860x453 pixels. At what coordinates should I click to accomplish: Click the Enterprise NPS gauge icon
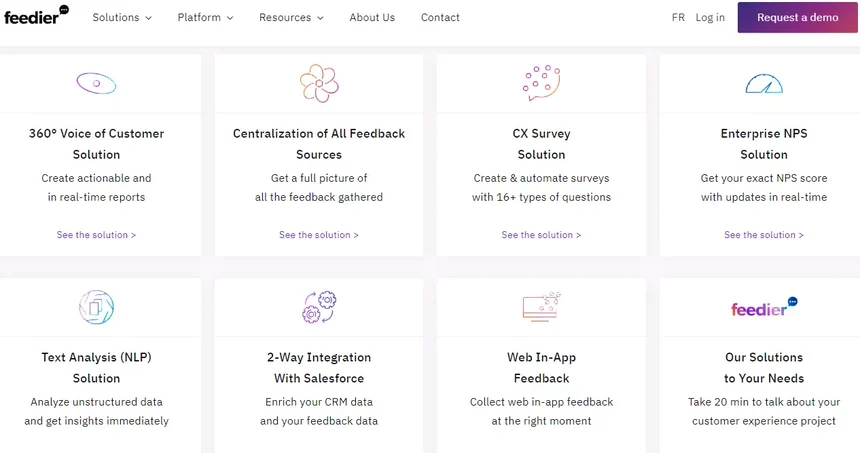pos(764,84)
